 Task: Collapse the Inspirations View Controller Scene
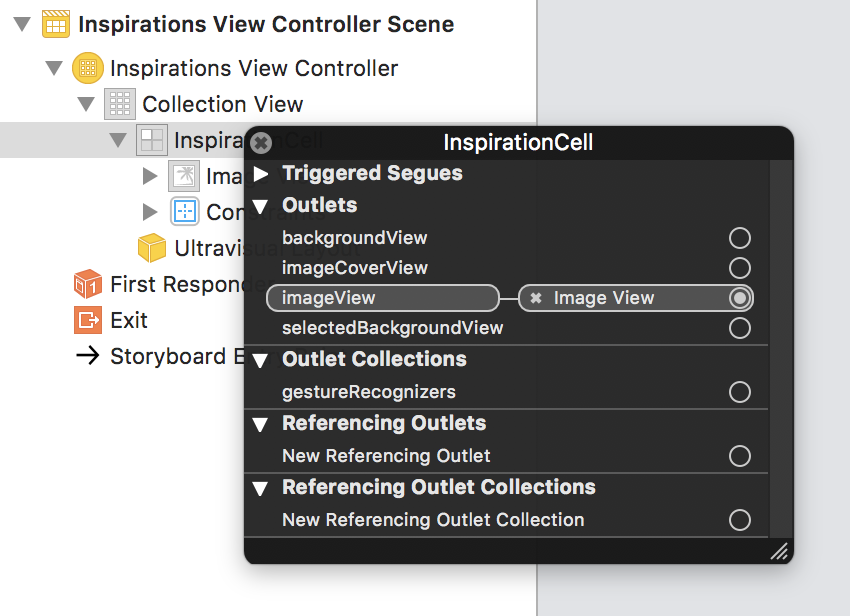point(22,24)
